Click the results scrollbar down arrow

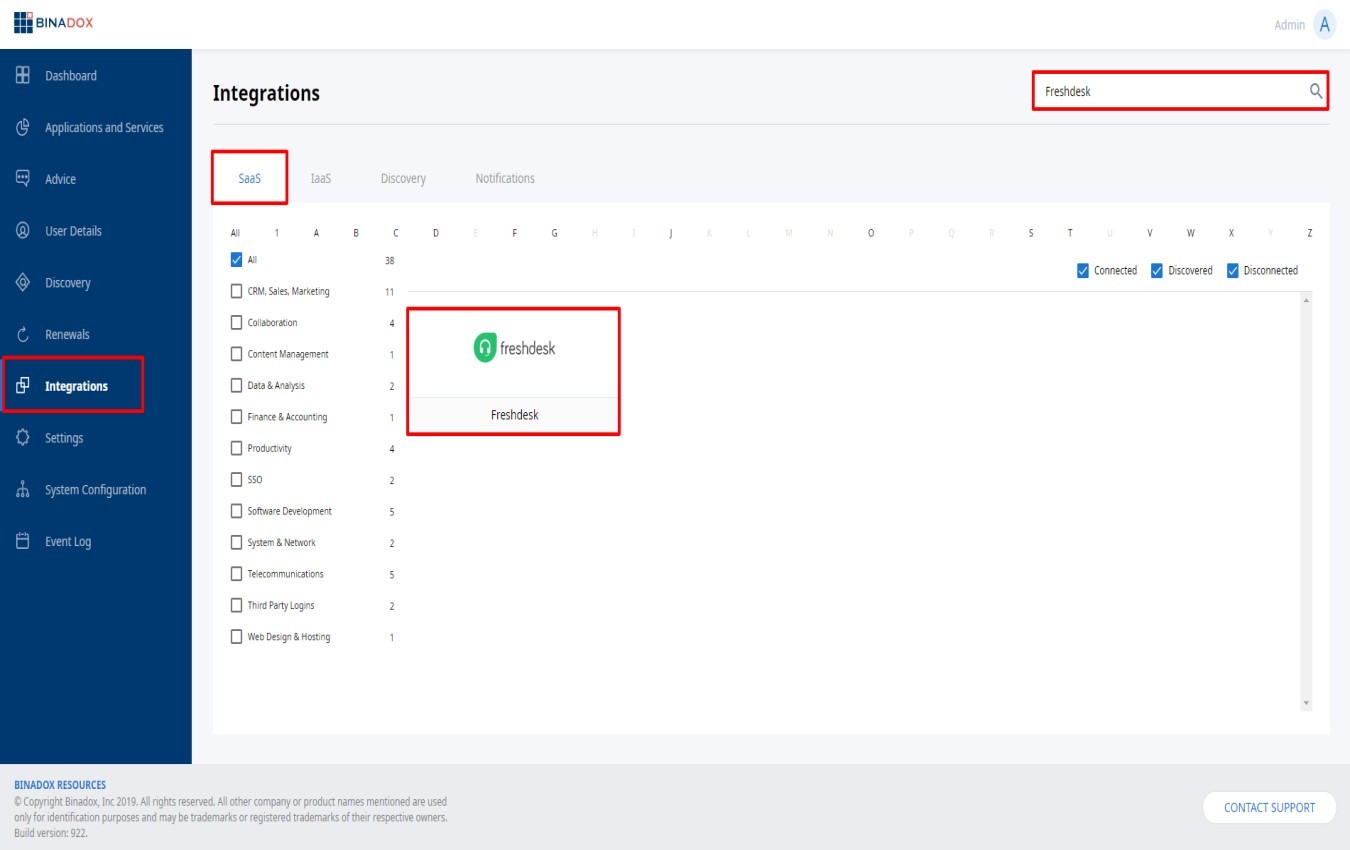point(1306,704)
